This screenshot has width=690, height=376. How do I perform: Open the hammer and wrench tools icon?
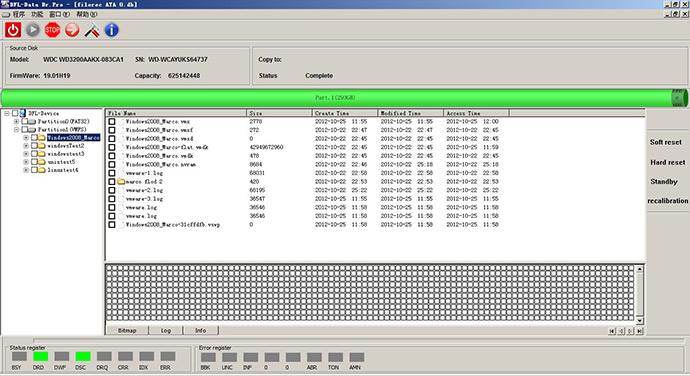click(x=92, y=30)
